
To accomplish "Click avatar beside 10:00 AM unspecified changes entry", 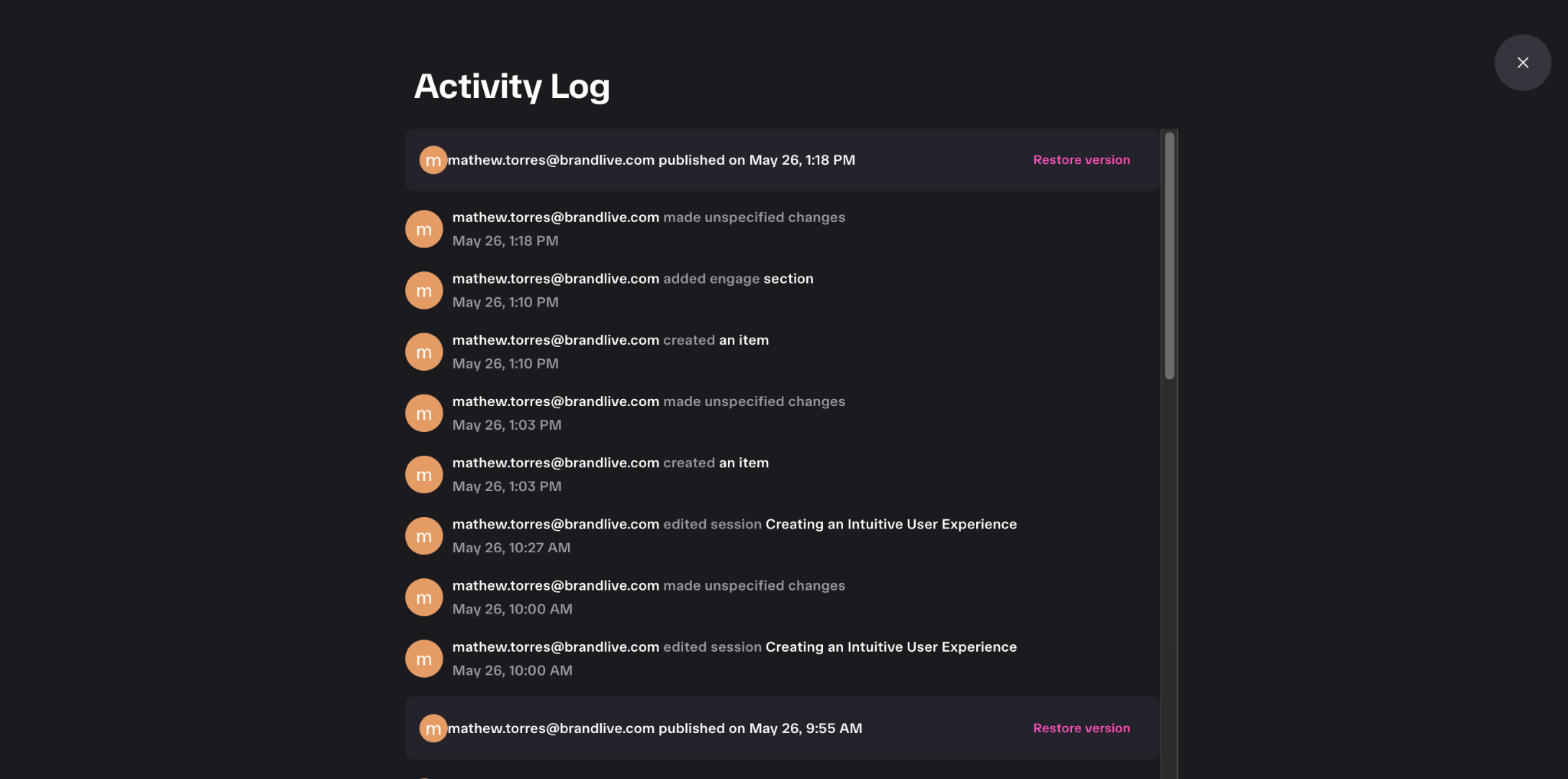I will tap(424, 597).
